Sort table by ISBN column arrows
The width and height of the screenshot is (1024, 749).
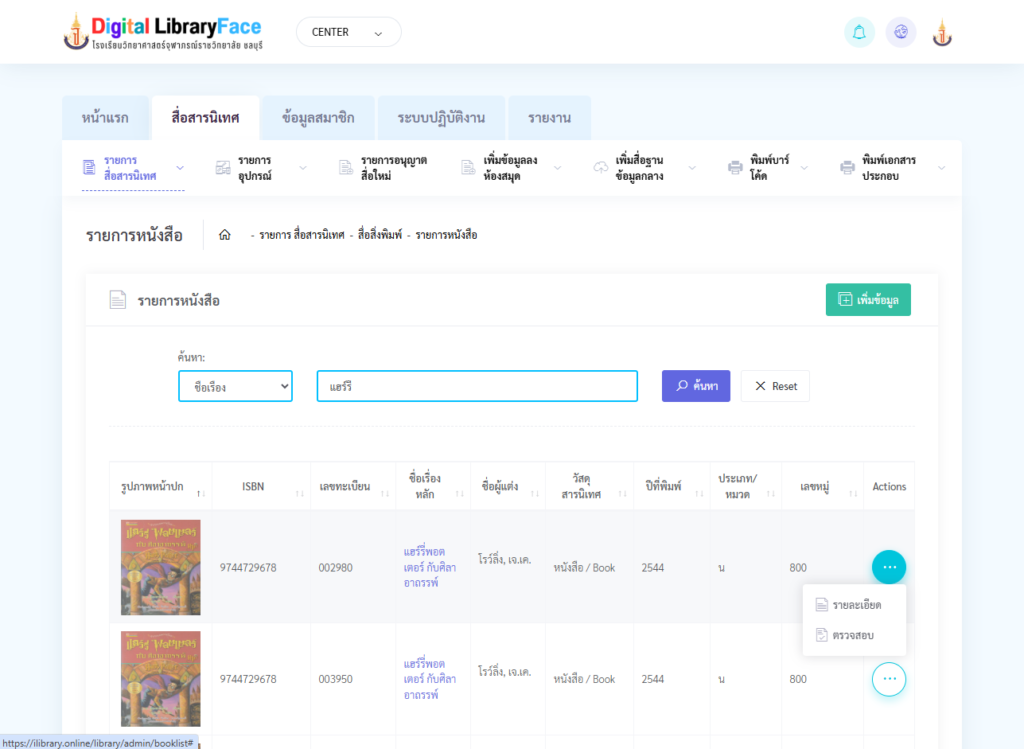[x=301, y=494]
